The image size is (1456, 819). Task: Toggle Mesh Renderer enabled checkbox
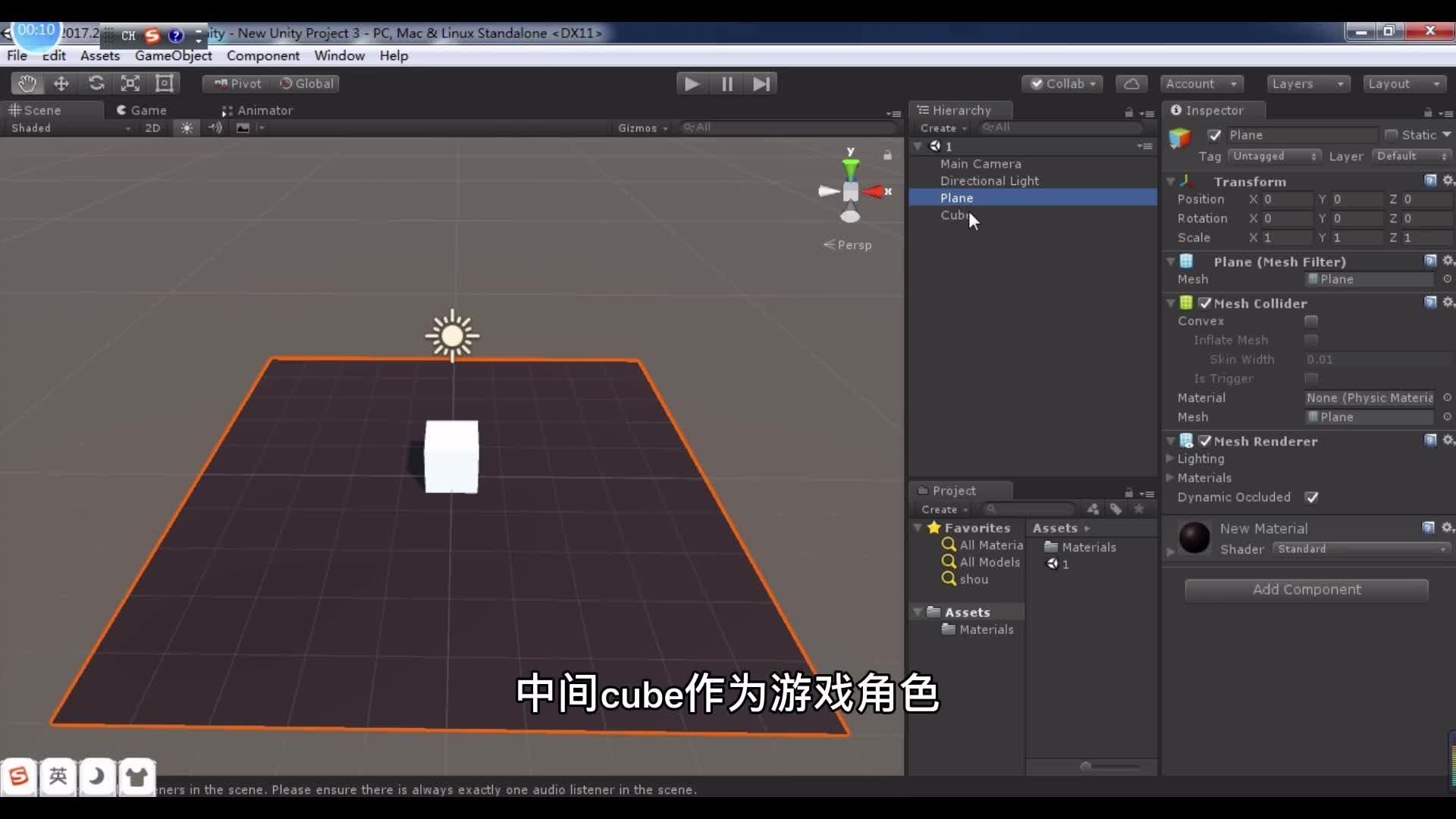[x=1204, y=441]
